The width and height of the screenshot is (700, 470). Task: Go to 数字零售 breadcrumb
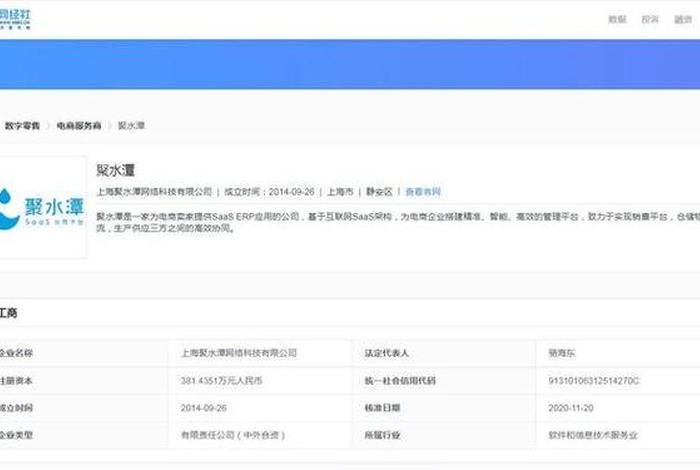[22, 126]
